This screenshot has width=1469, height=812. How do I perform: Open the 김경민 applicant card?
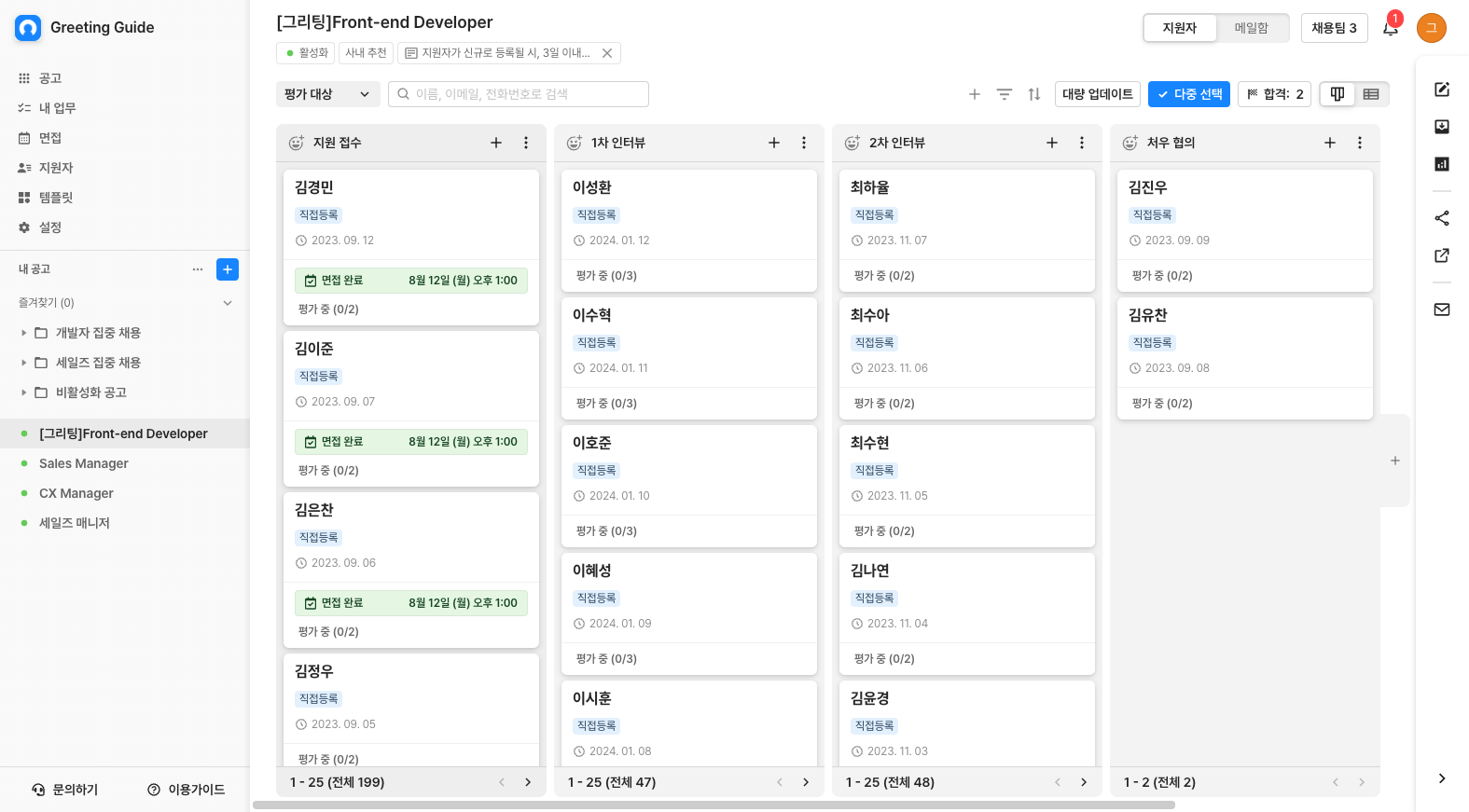point(411,247)
